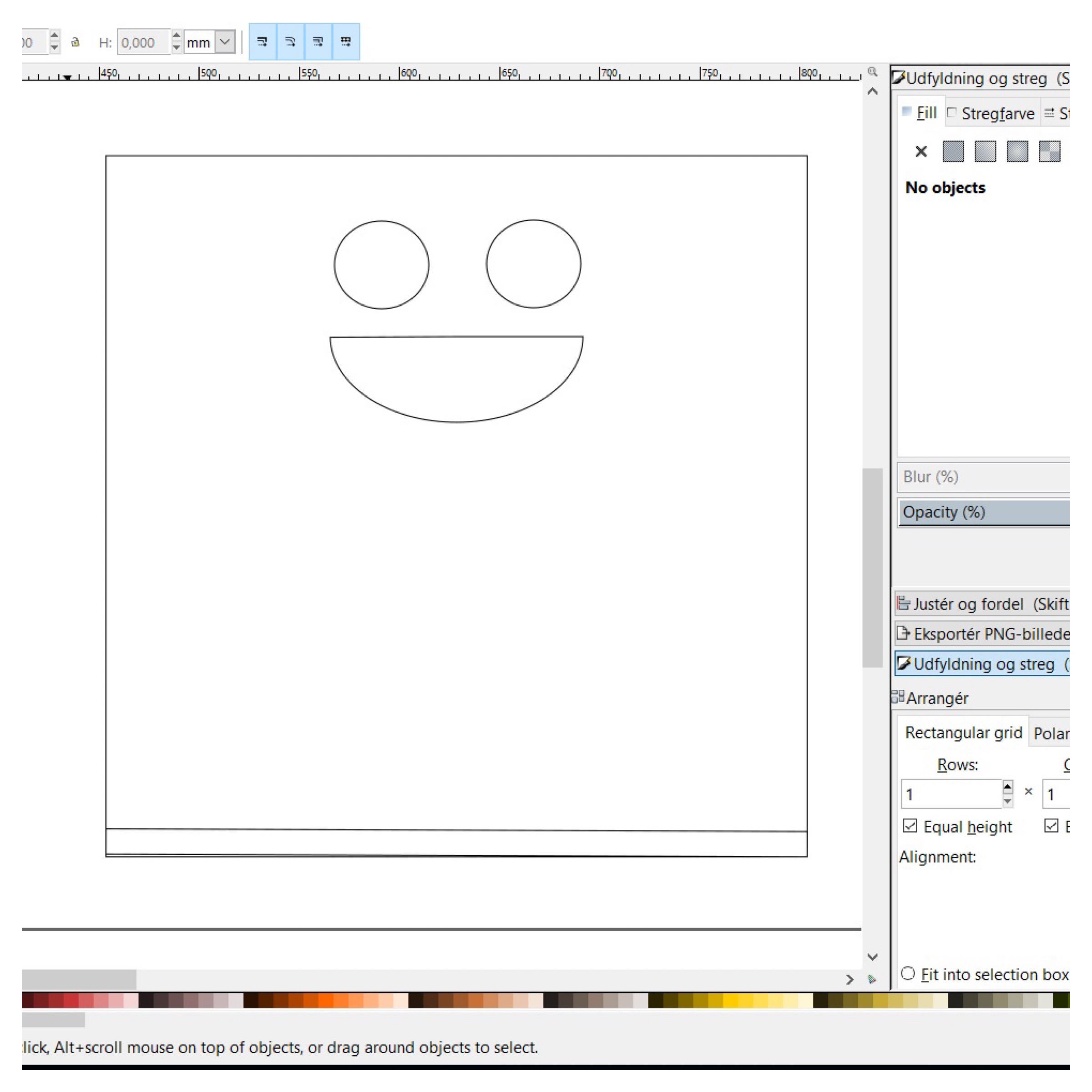This screenshot has width=1092, height=1092.
Task: Increase the Rows spinner value
Action: pos(1007,787)
